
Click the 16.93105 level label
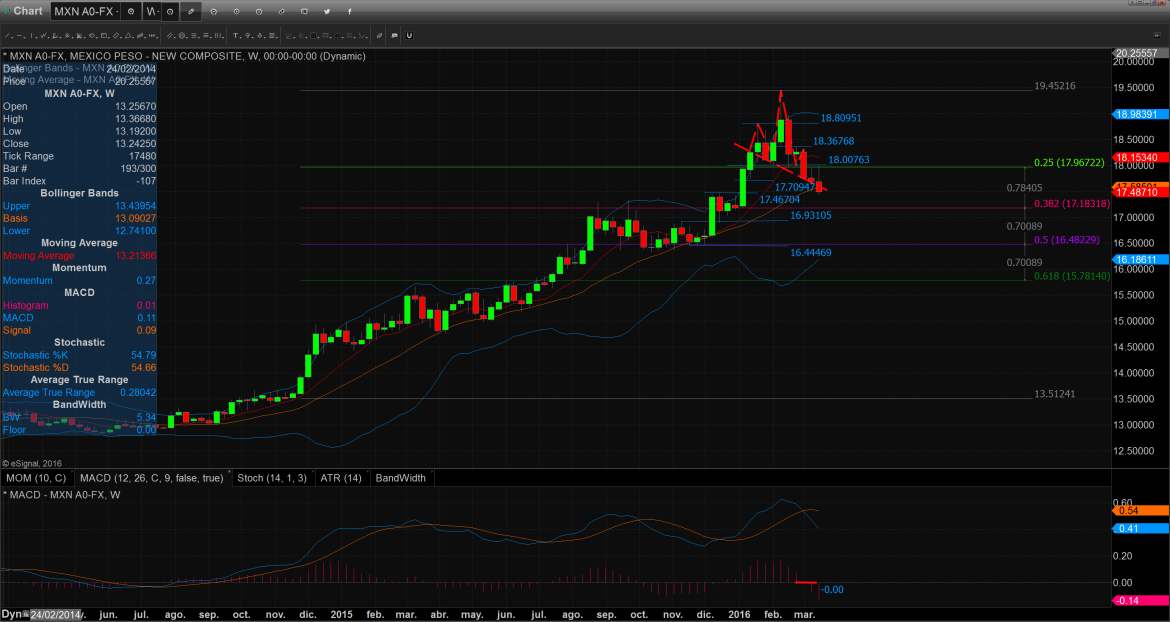click(811, 215)
